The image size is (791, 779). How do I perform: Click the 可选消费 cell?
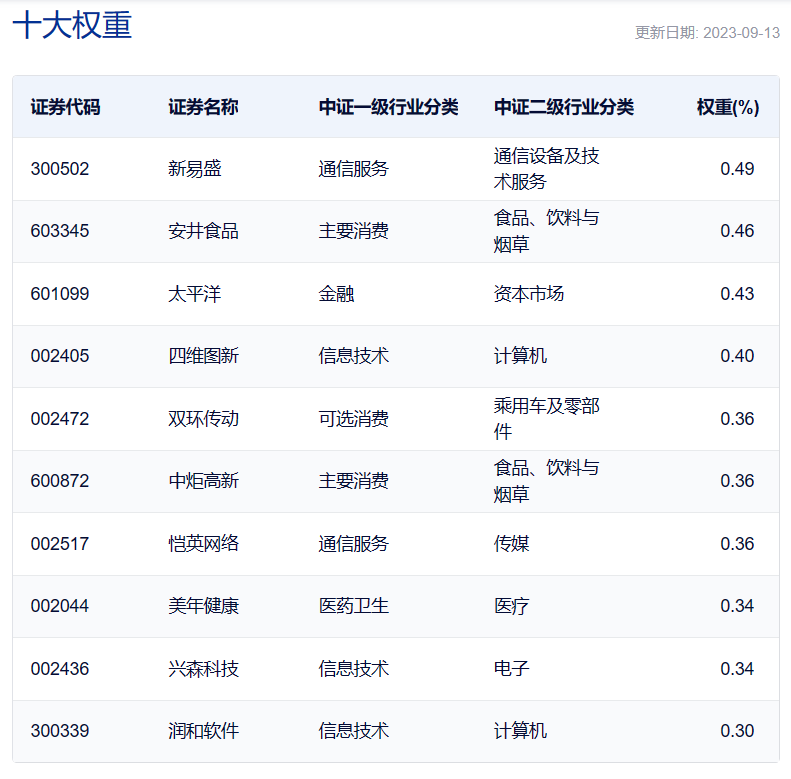(x=353, y=419)
